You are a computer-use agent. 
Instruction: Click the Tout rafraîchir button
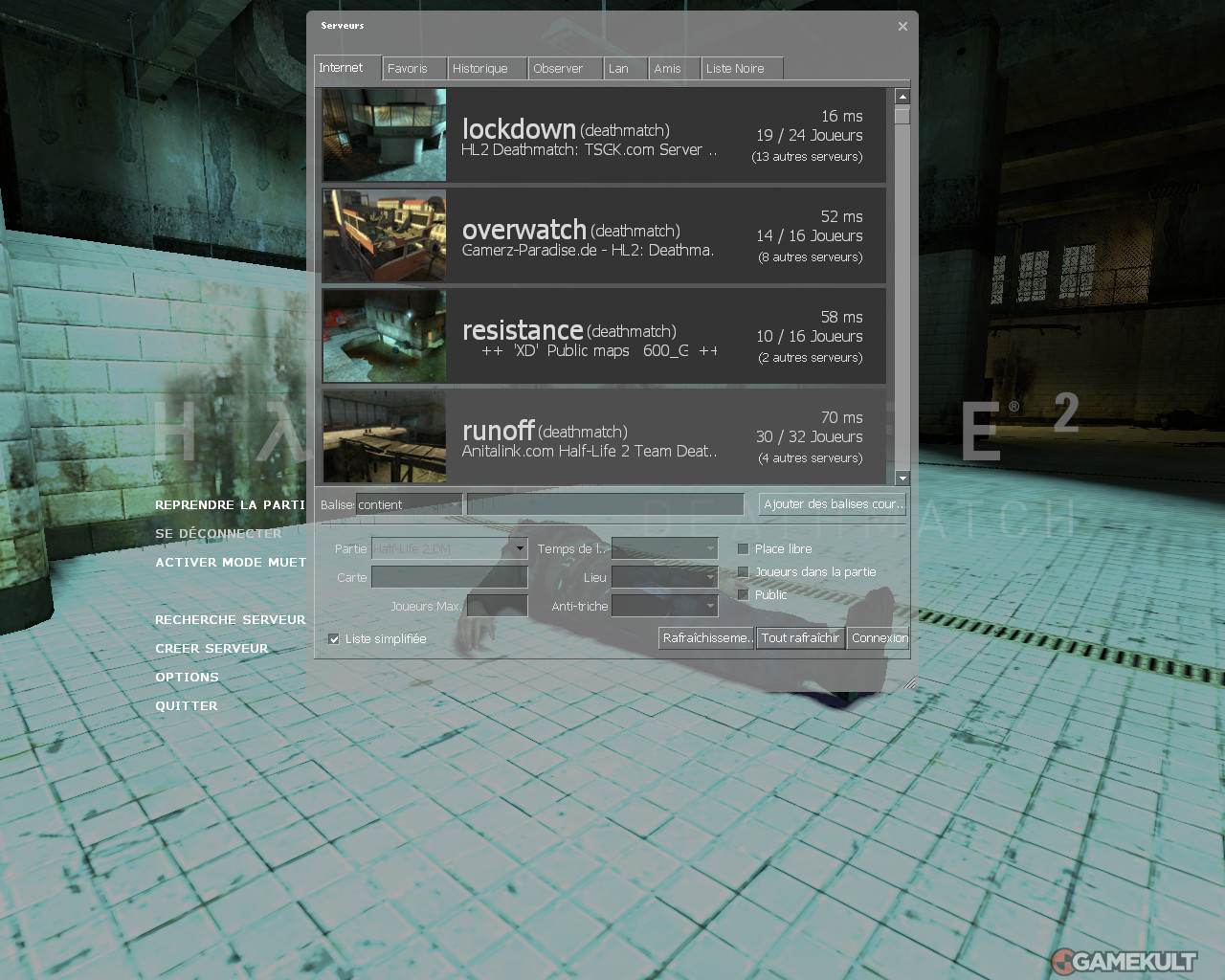(801, 638)
